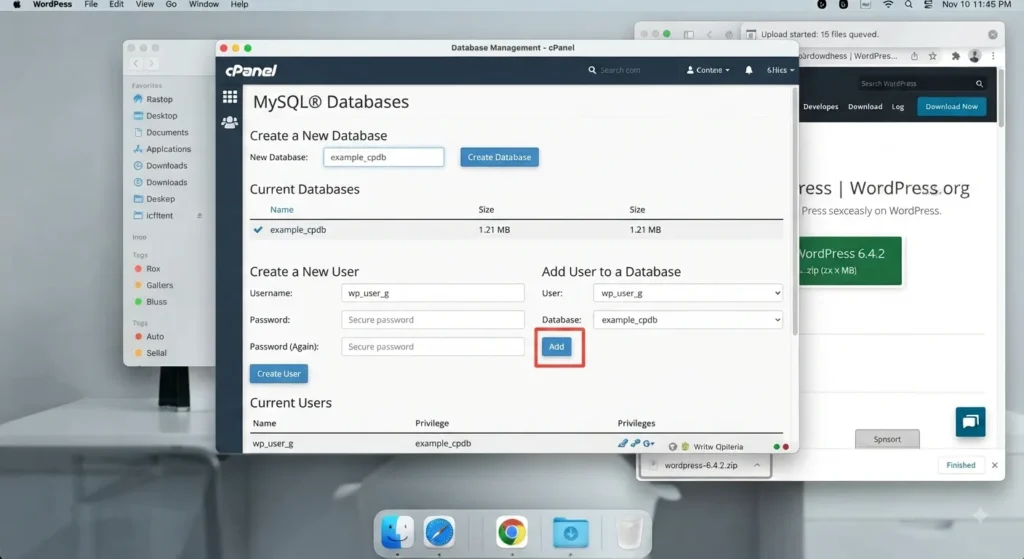Click the Apple menu logo
The image size is (1024, 559).
point(17,5)
